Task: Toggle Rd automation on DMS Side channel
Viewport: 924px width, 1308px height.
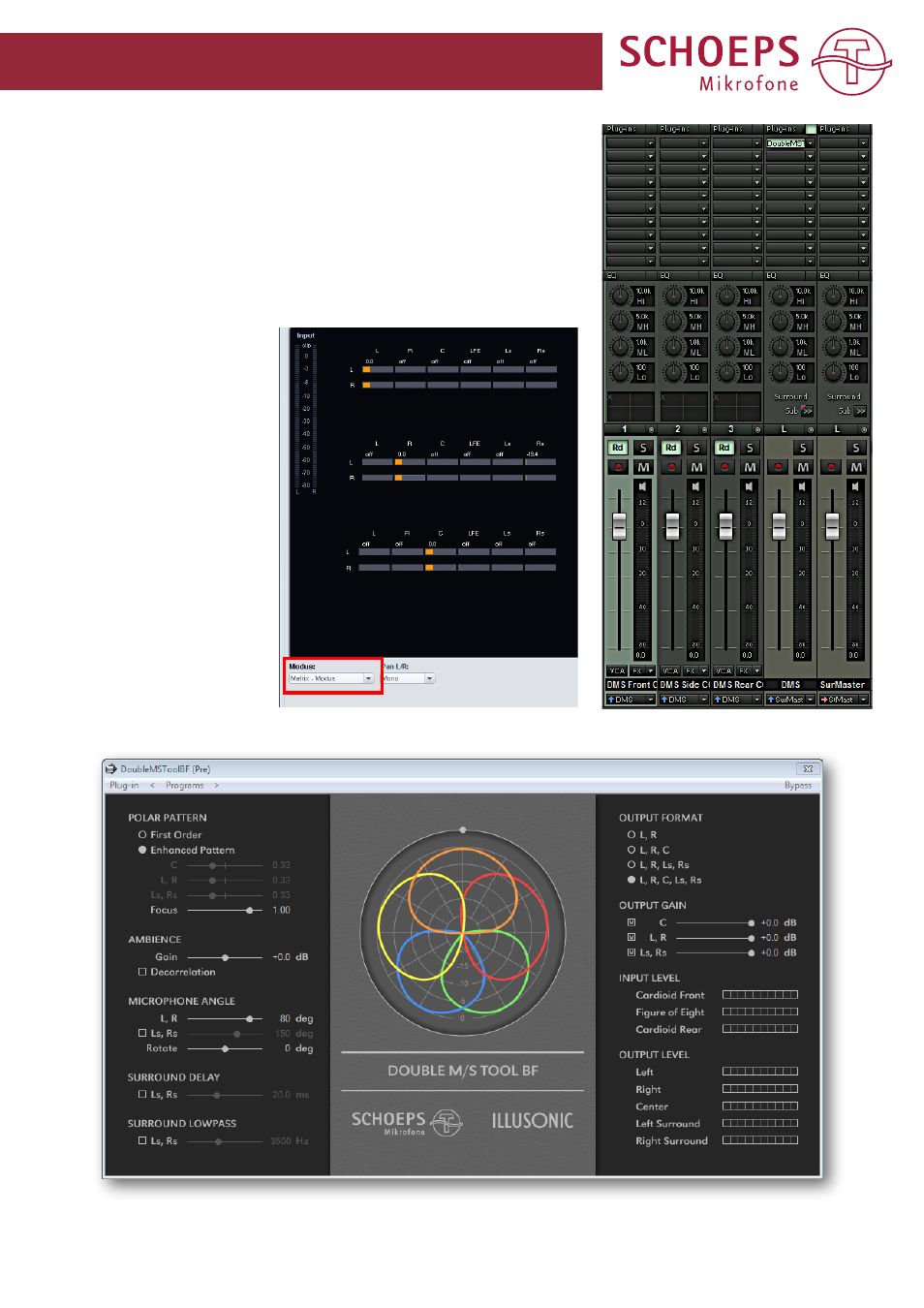Action: [671, 448]
